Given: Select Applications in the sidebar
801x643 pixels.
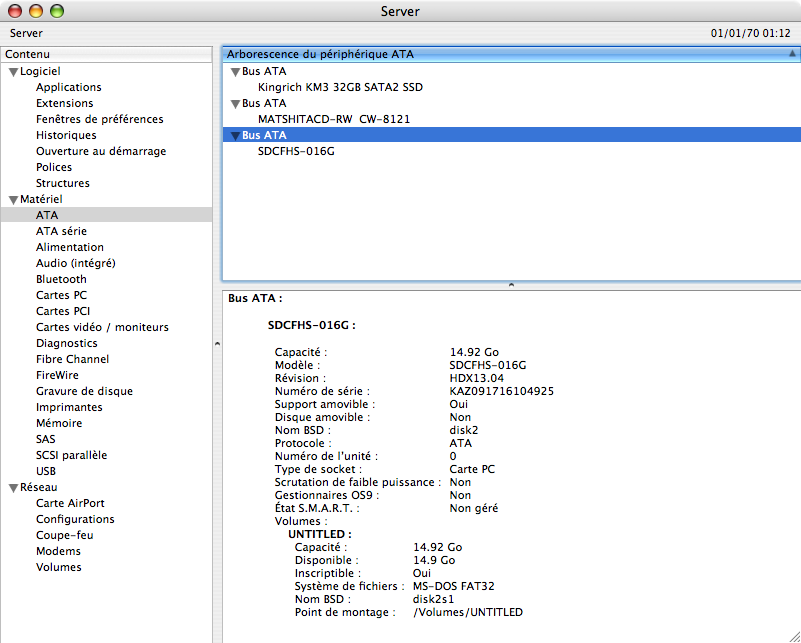Looking at the screenshot, I should pyautogui.click(x=68, y=87).
